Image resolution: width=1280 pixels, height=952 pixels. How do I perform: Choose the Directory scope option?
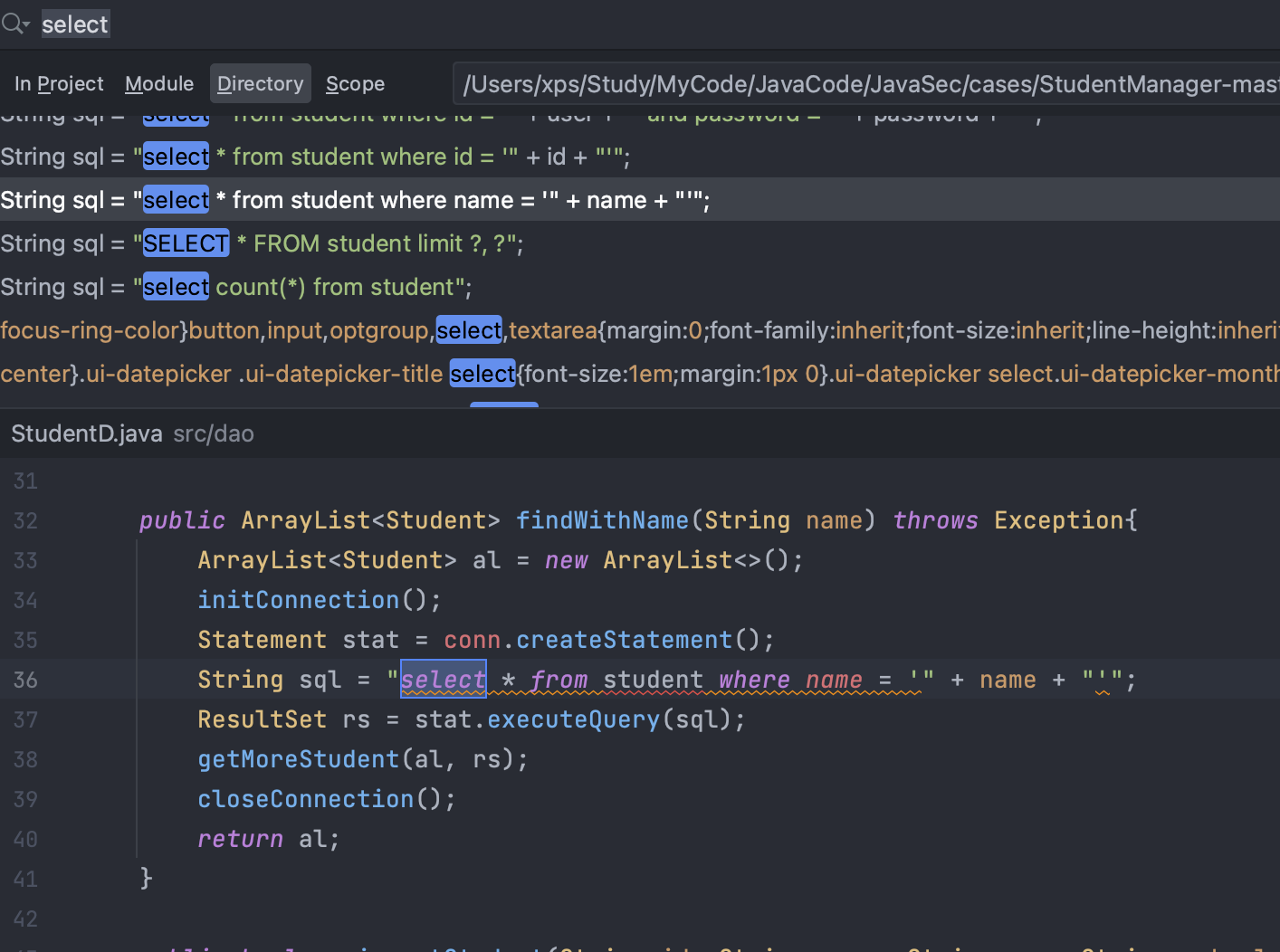[x=260, y=84]
